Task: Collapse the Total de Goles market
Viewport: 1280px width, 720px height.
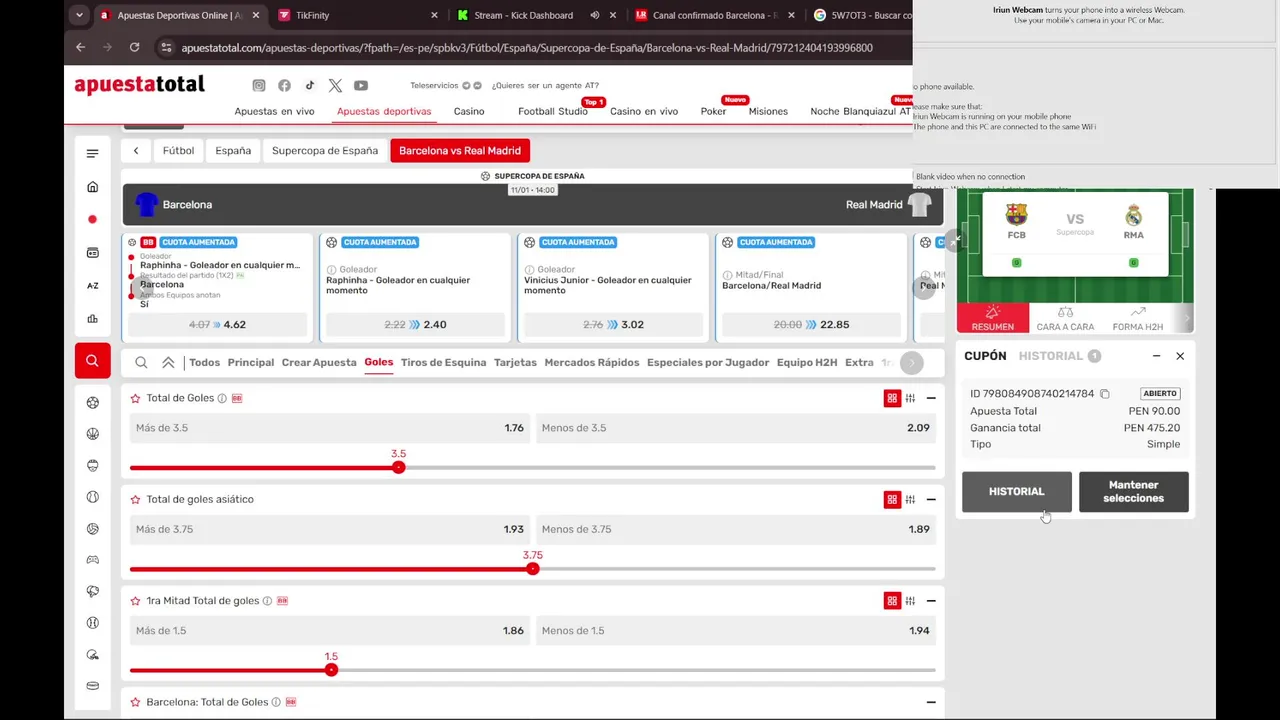Action: pos(931,398)
